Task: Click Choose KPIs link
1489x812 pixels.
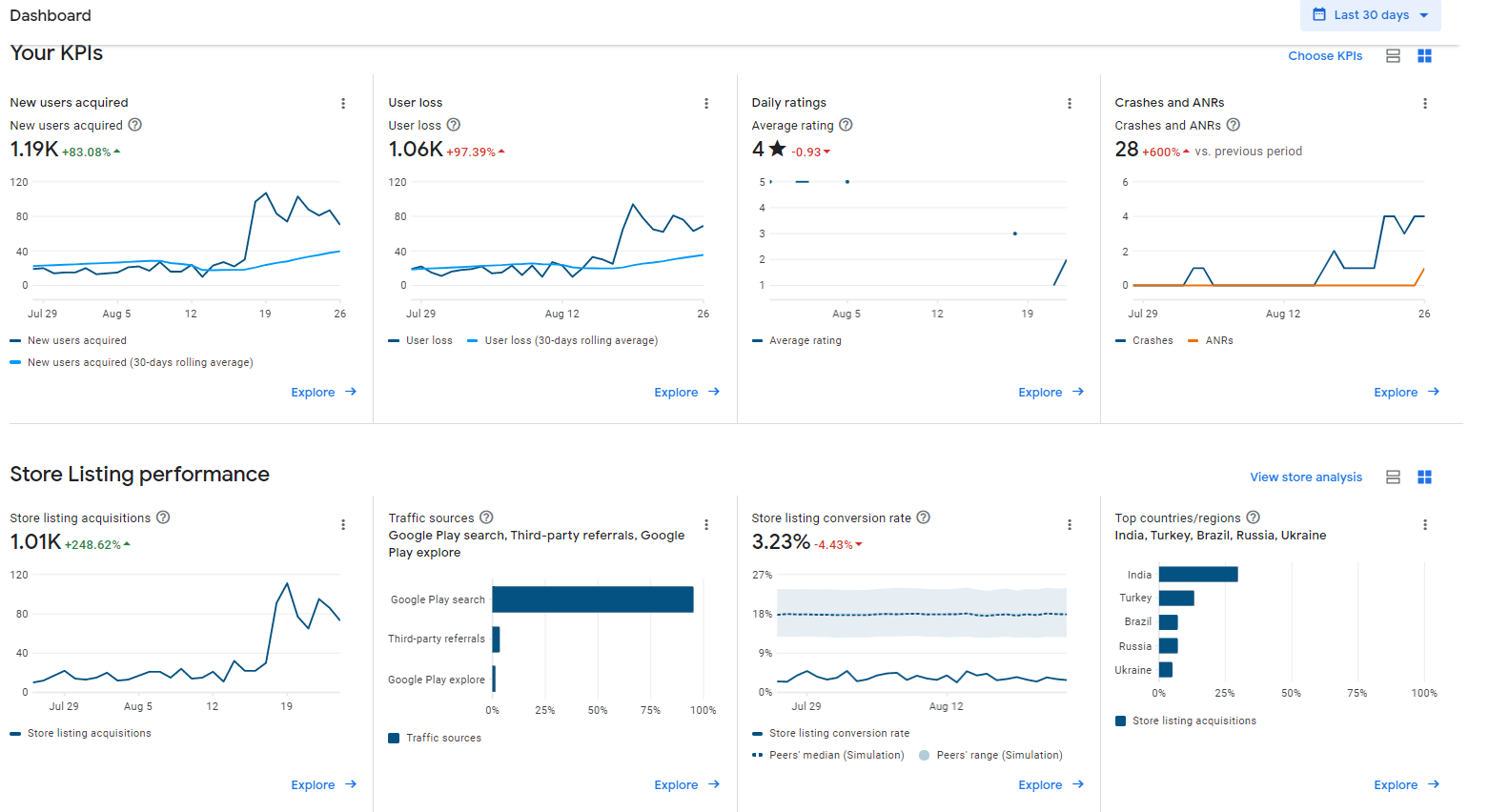Action: point(1325,56)
